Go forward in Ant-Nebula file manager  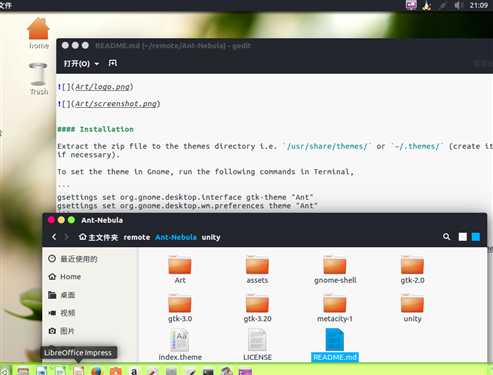point(66,237)
